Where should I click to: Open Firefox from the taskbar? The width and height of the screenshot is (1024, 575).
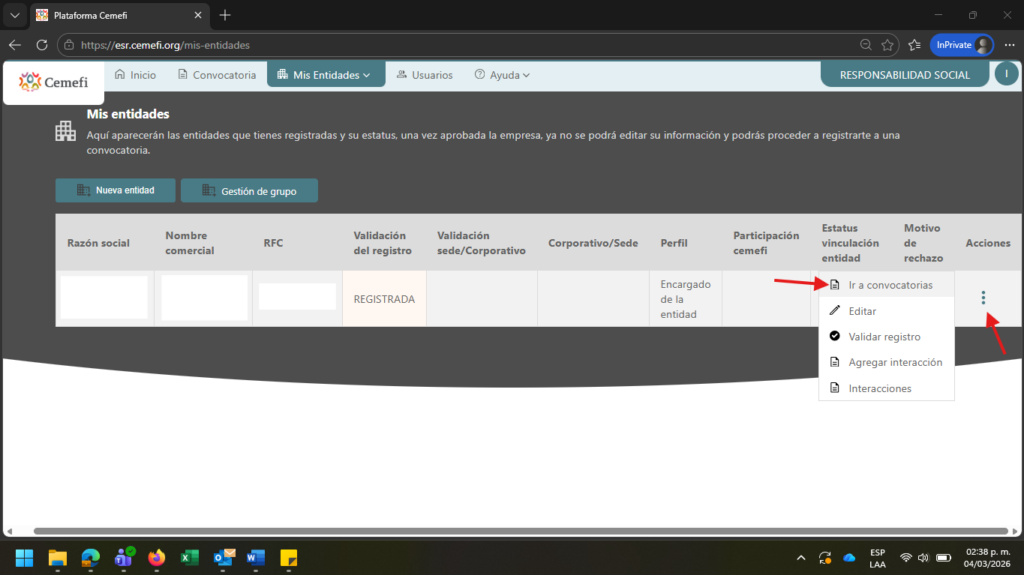coord(156,557)
